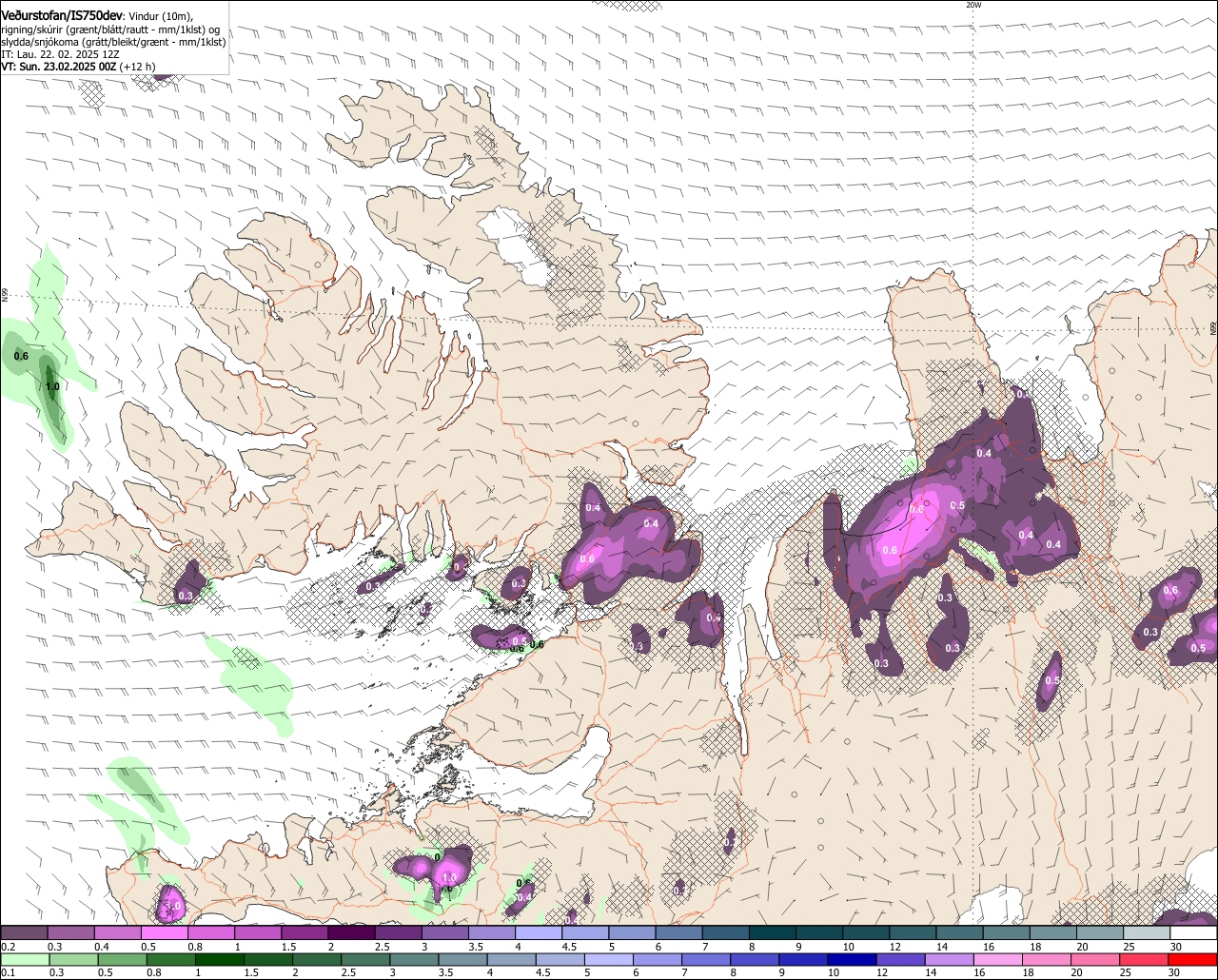Select the light lavender 4–4.5 upper legend swatch
This screenshot has height=980, width=1218.
[538, 933]
